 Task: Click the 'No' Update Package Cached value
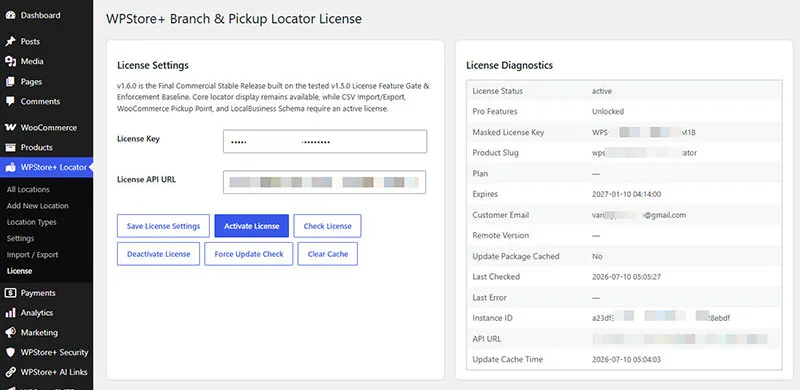point(597,256)
